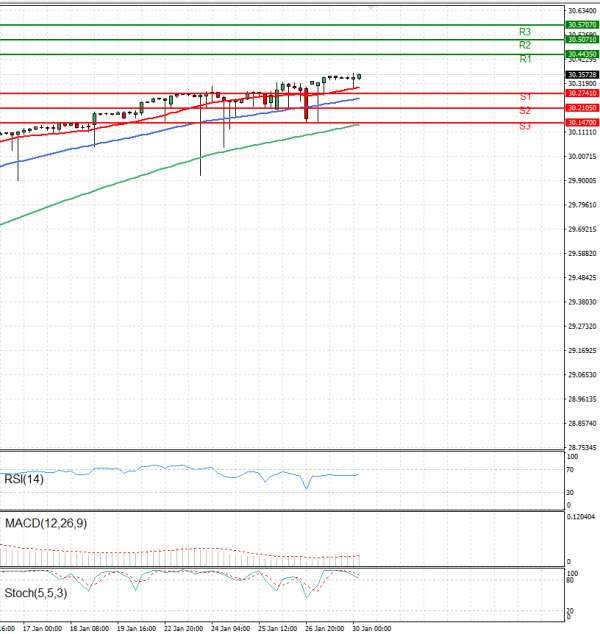Image resolution: width=600 pixels, height=634 pixels.
Task: Click the 25 Jan 12:00 time label
Action: tap(278, 629)
